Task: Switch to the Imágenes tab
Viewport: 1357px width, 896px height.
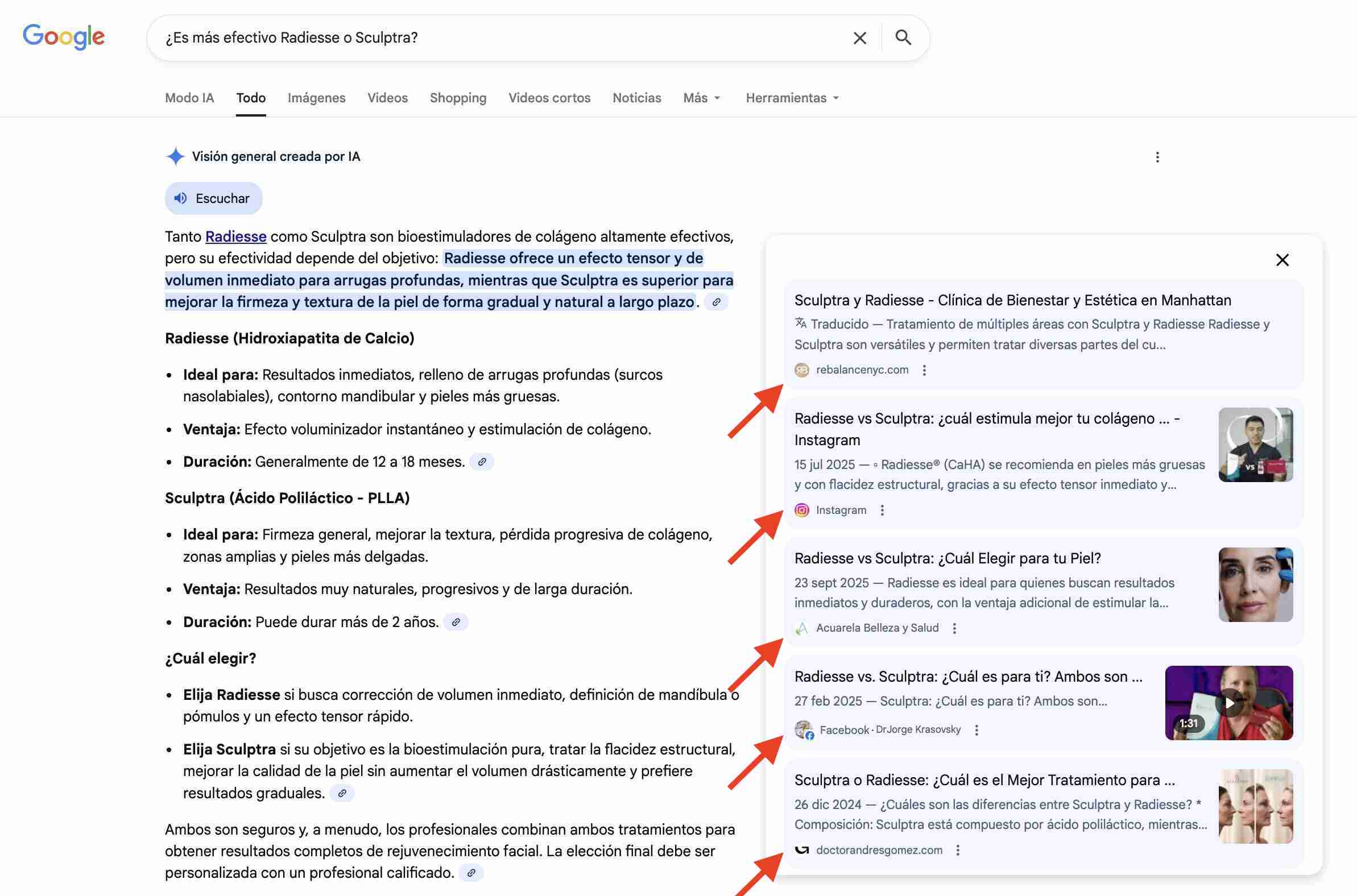Action: [x=316, y=98]
